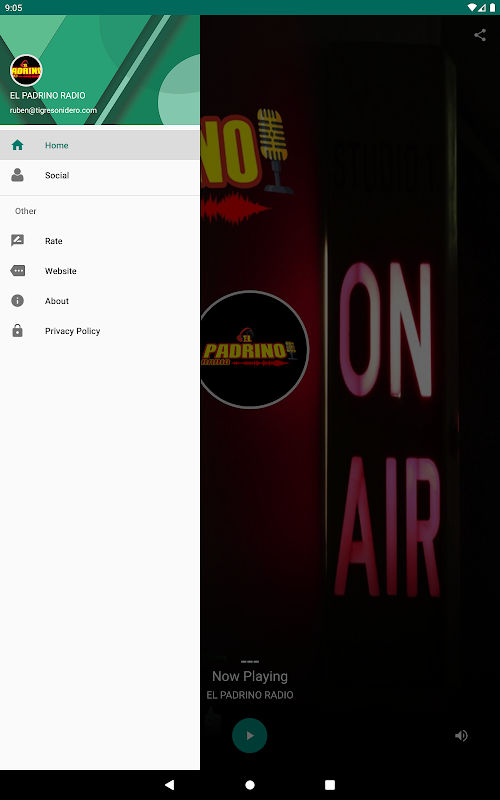Tap the EL PADRINO RADIO drawer title

pyautogui.click(x=47, y=95)
